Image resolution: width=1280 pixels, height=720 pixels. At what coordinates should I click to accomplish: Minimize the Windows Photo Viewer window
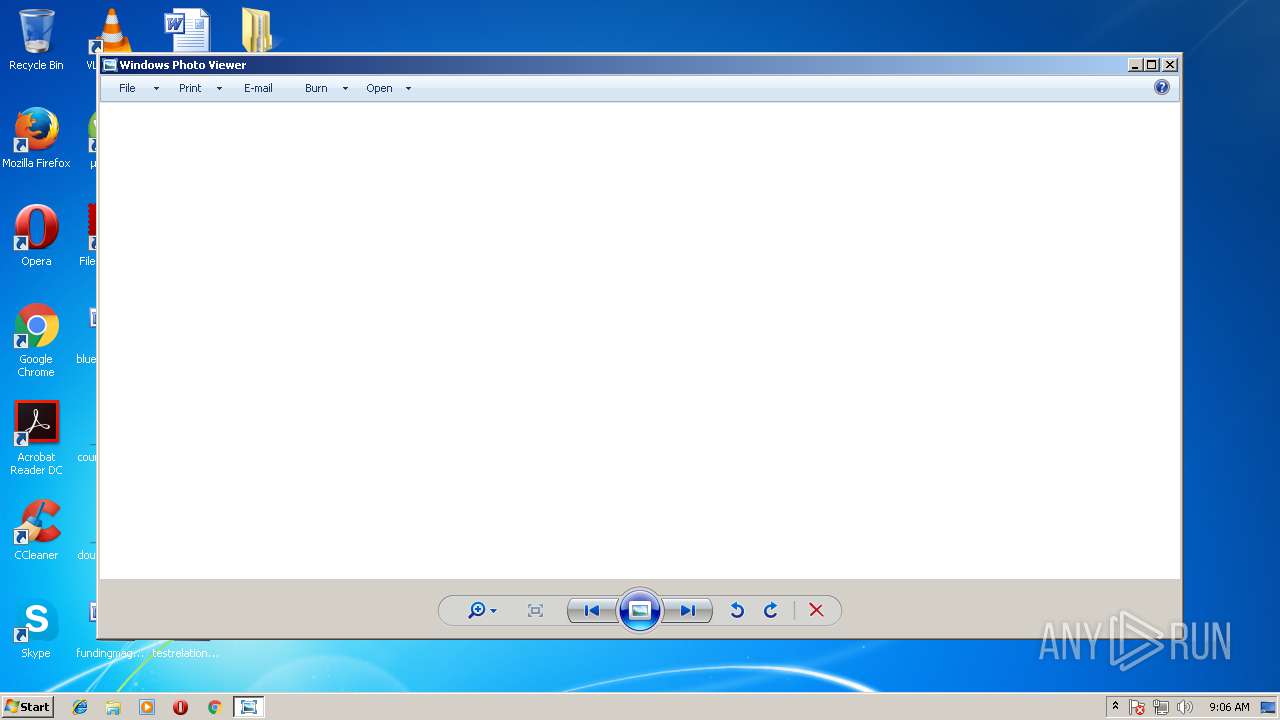pos(1135,65)
